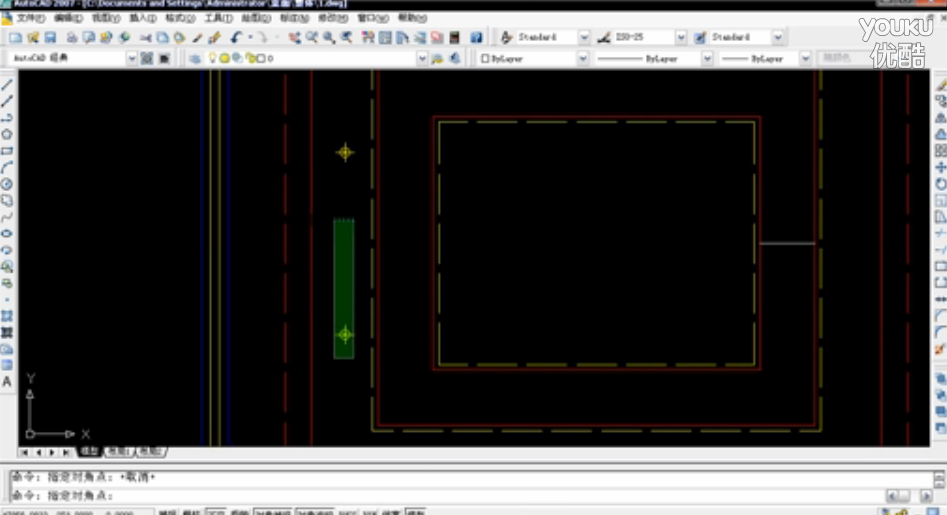The image size is (947, 515).
Task: Click the Help question mark icon
Action: (x=477, y=37)
